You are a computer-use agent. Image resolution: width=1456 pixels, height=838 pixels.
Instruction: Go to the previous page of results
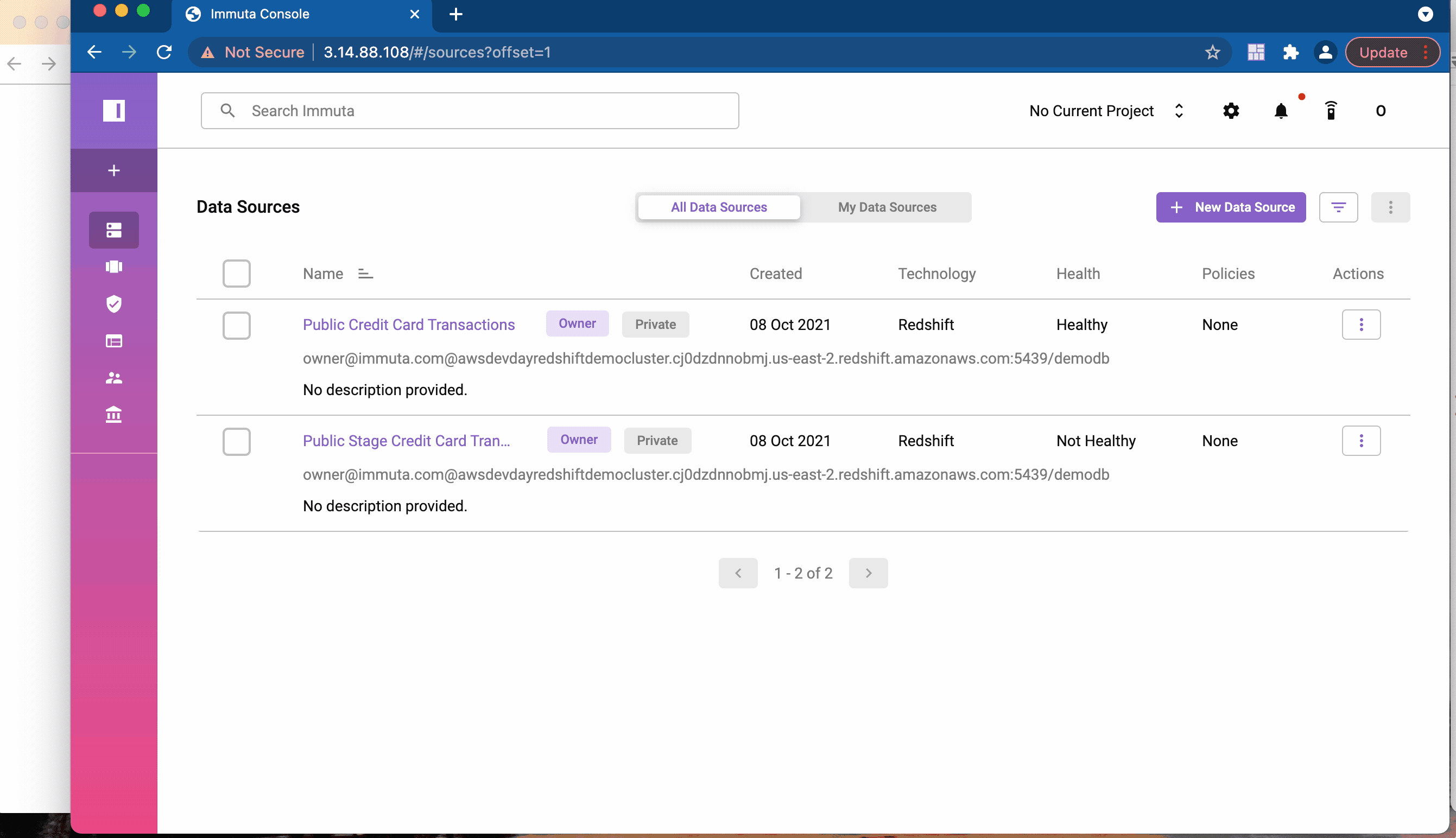click(x=738, y=573)
